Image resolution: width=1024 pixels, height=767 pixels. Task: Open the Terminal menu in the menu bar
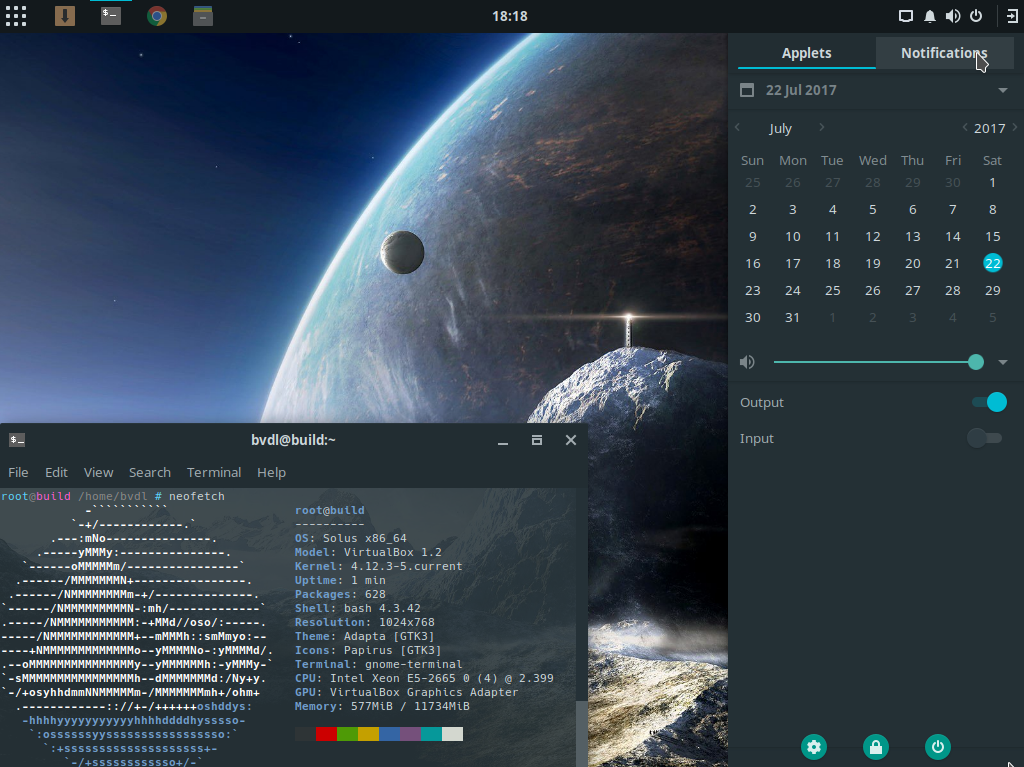(214, 472)
